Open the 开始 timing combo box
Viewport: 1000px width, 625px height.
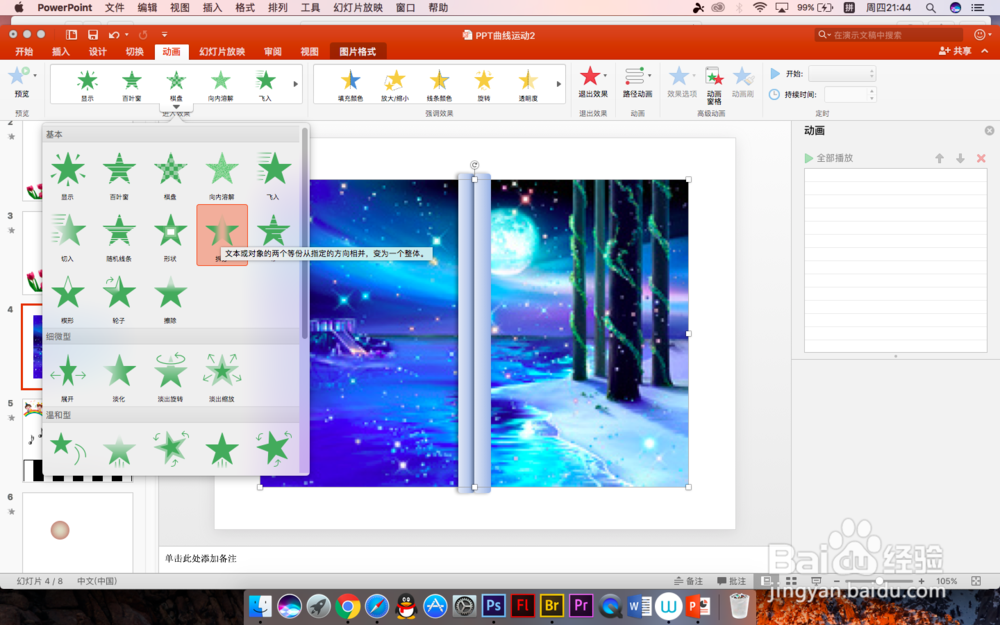coord(842,74)
